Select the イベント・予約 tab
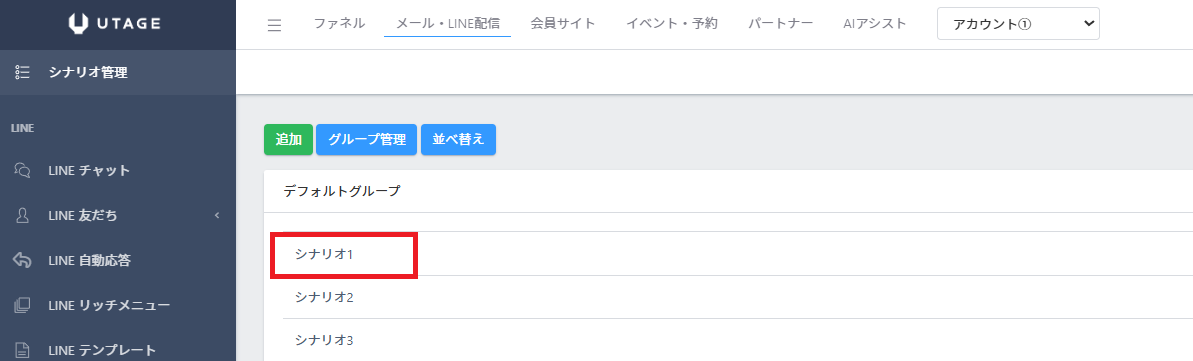Viewport: 1193px width, 361px height. tap(672, 24)
